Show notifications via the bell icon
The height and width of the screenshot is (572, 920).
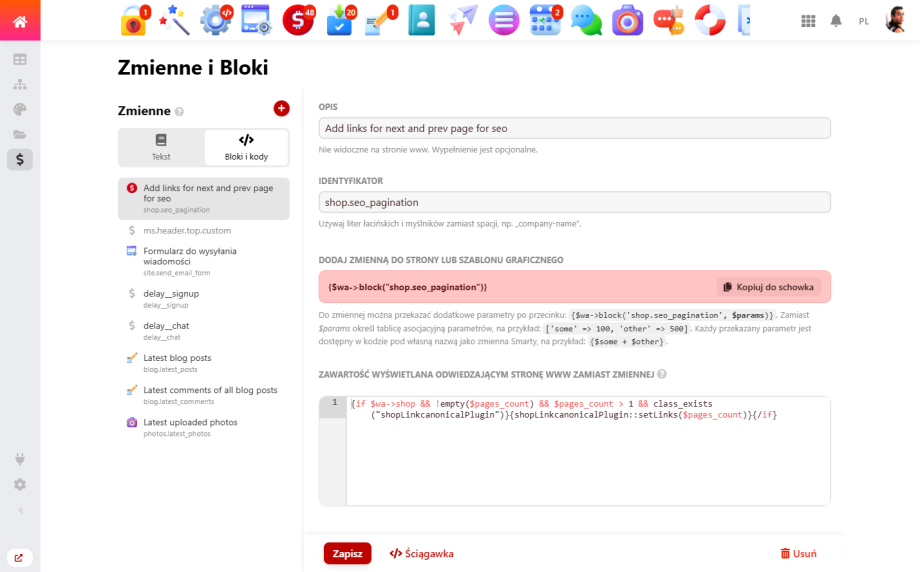point(836,21)
